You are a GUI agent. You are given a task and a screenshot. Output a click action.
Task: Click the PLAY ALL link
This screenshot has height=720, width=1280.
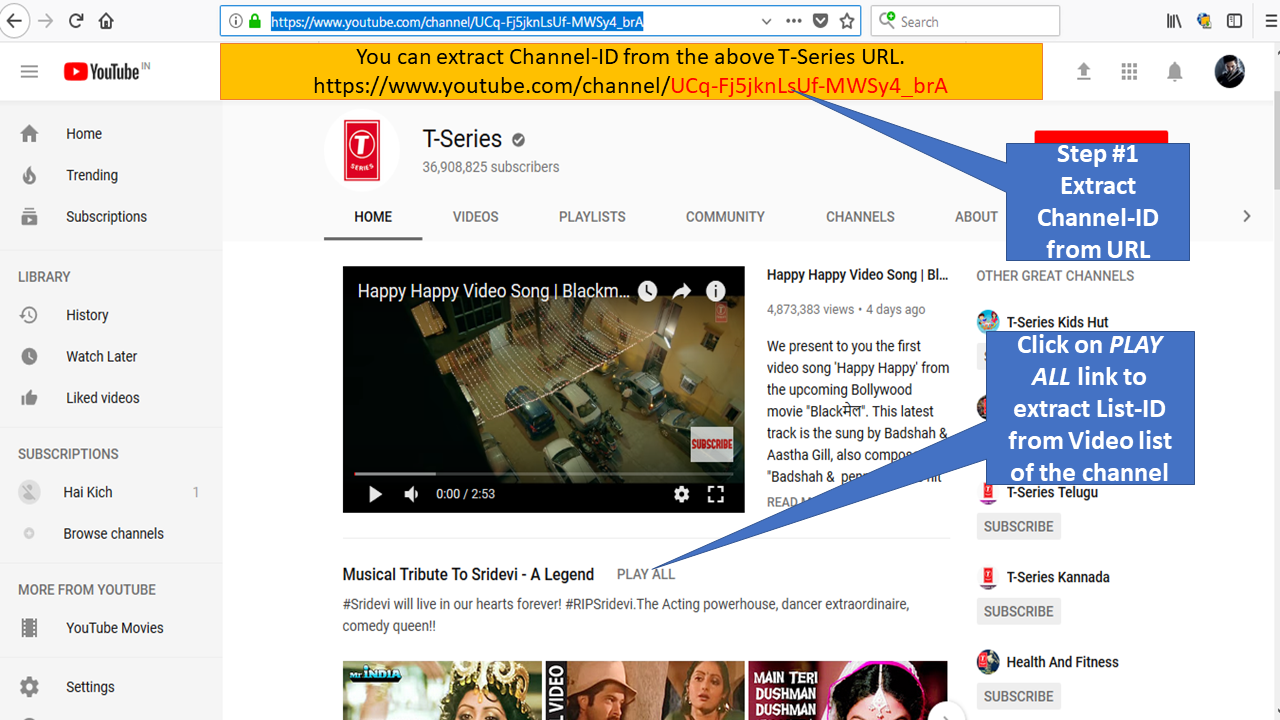pos(645,574)
